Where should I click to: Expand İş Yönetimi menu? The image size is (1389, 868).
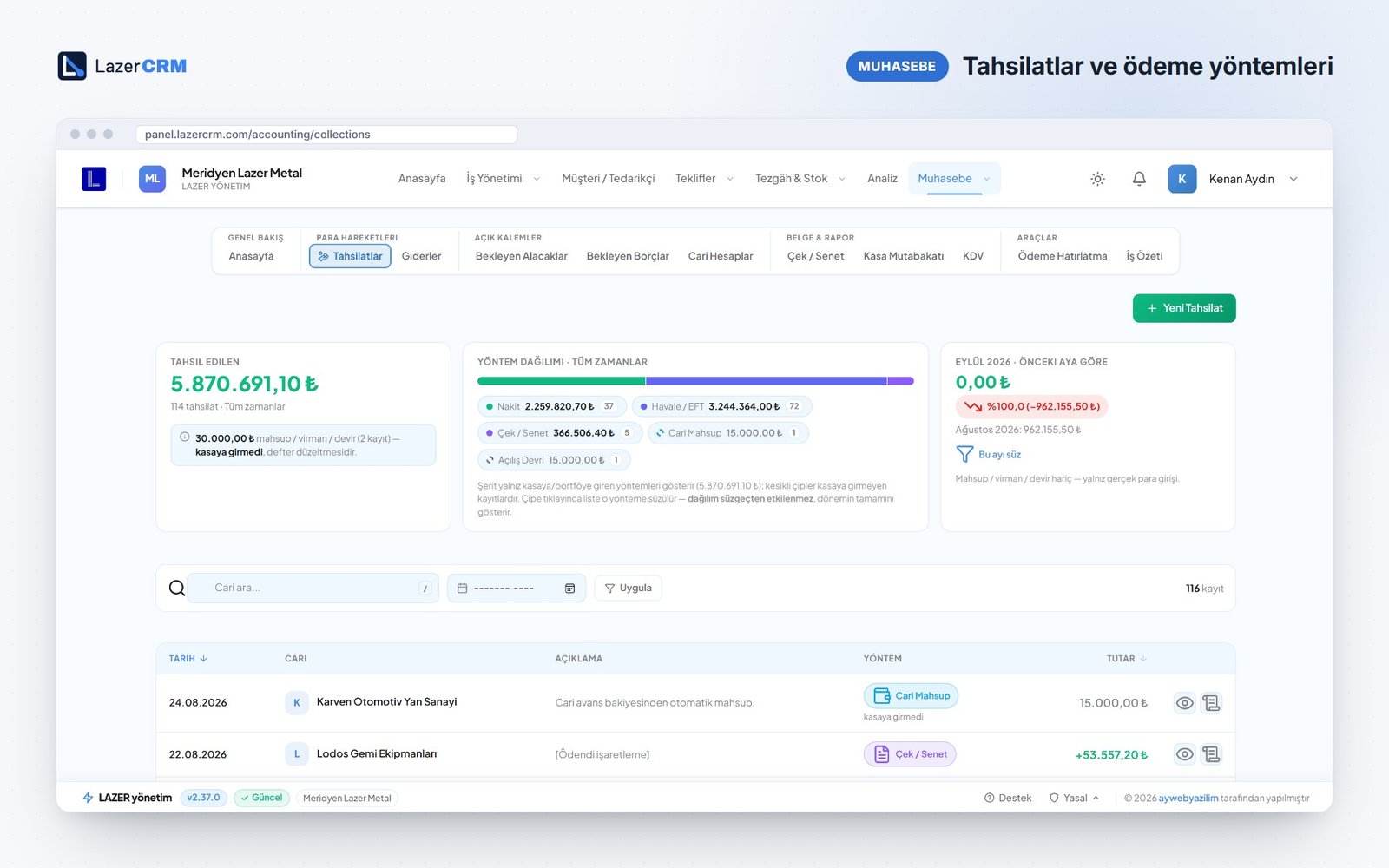coord(504,179)
